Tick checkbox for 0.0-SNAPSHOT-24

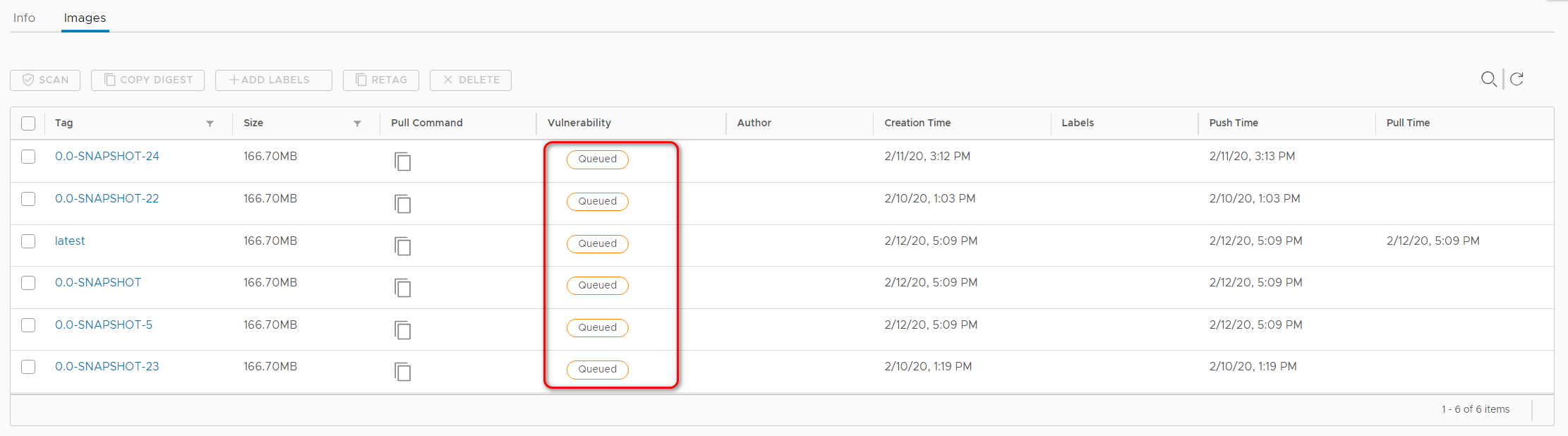(x=28, y=157)
